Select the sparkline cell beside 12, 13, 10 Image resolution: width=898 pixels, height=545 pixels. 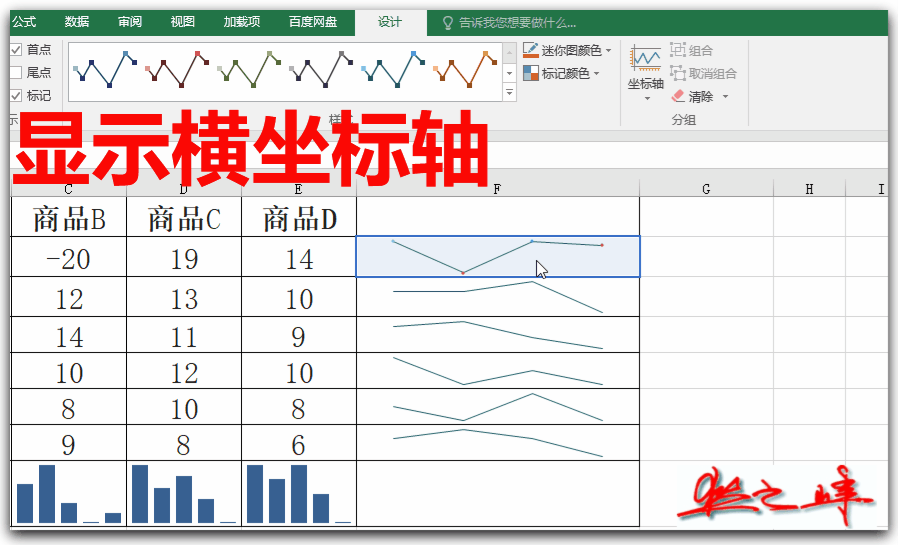coord(498,297)
